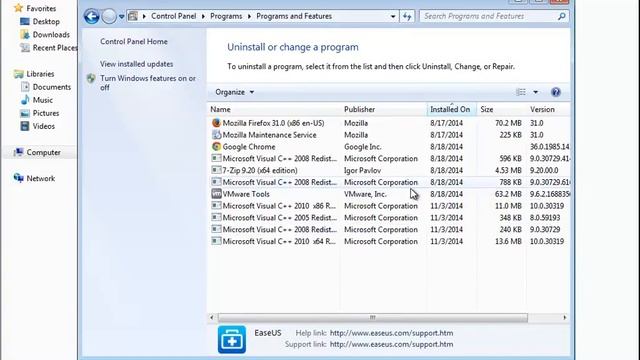Screen dimensions: 640x360
Task: Click the scroll left arrow
Action: 211,318
